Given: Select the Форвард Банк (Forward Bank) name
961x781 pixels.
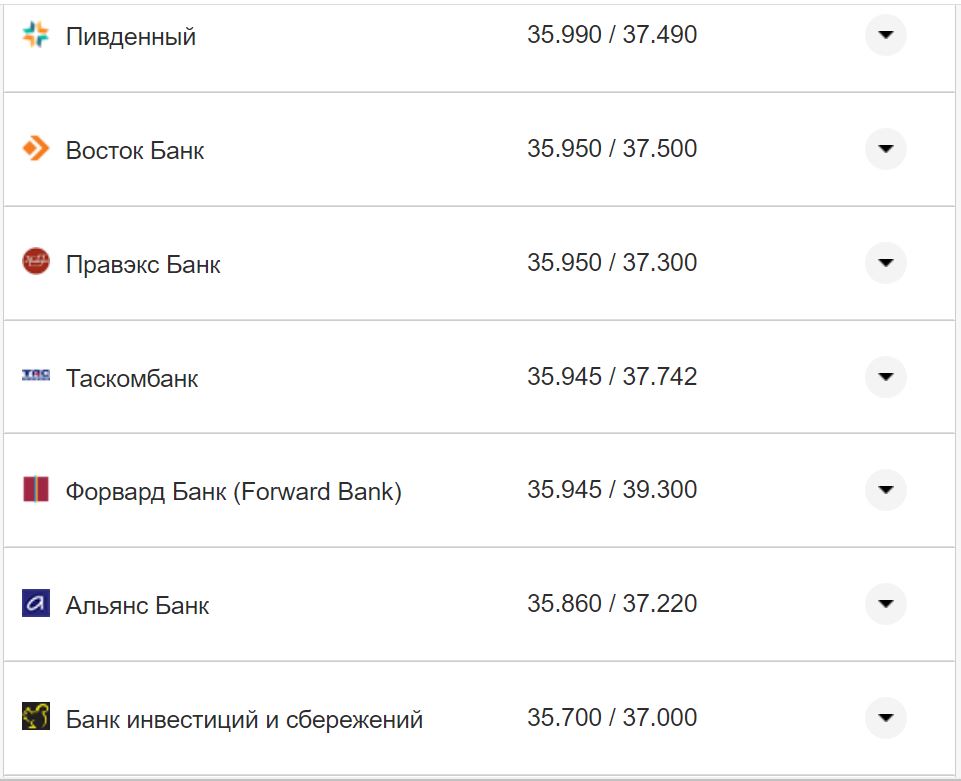Looking at the screenshot, I should click(x=233, y=490).
